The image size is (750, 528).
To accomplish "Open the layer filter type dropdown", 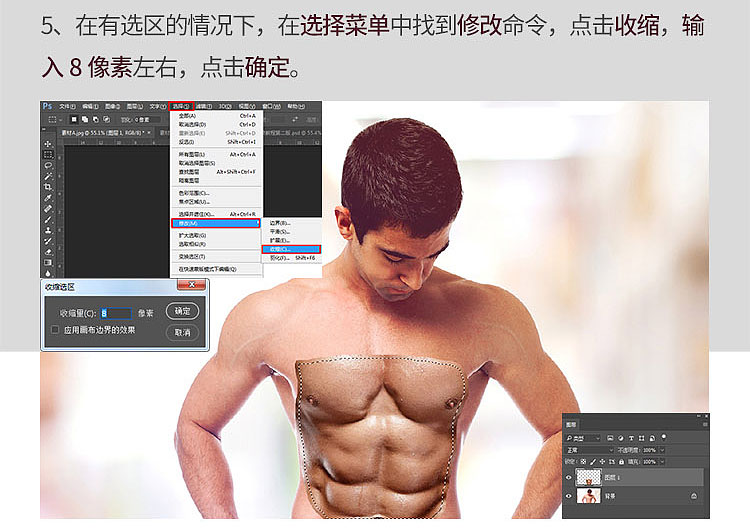I will pyautogui.click(x=583, y=438).
